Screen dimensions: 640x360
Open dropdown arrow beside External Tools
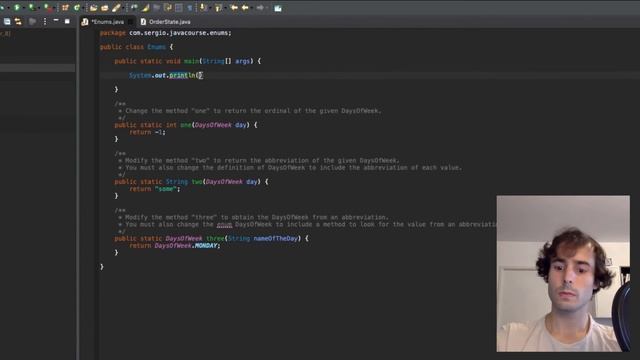click(54, 8)
